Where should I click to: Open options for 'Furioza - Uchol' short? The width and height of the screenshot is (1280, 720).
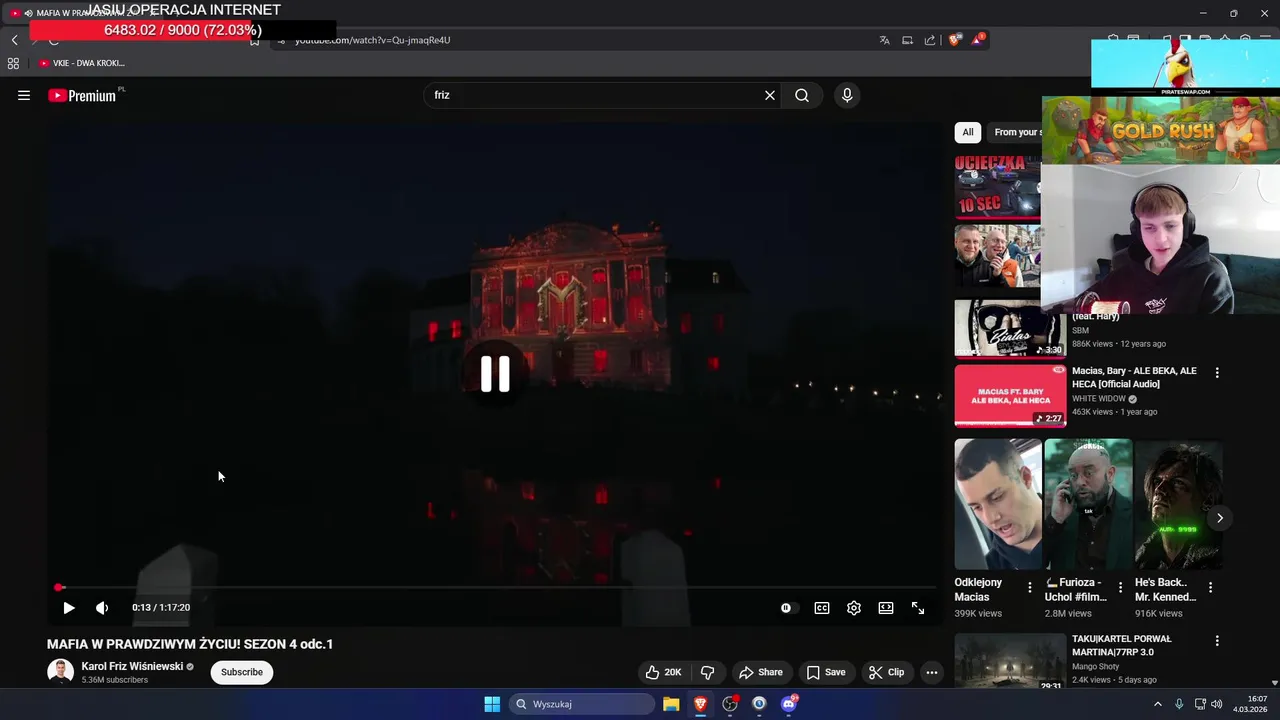(1120, 588)
